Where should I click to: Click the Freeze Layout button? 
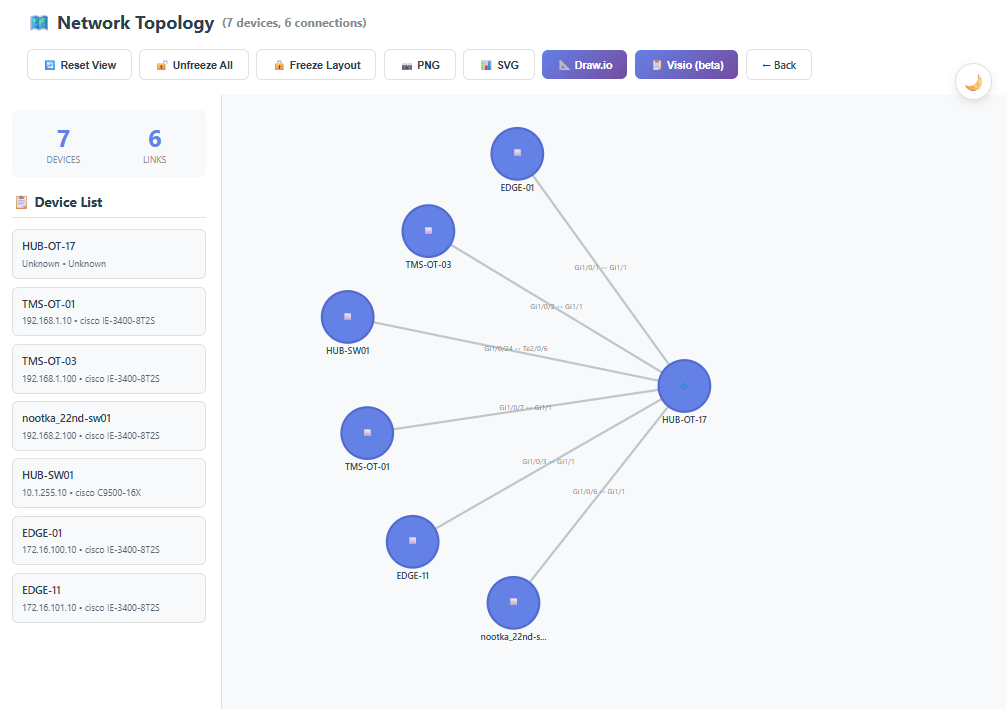(x=316, y=65)
